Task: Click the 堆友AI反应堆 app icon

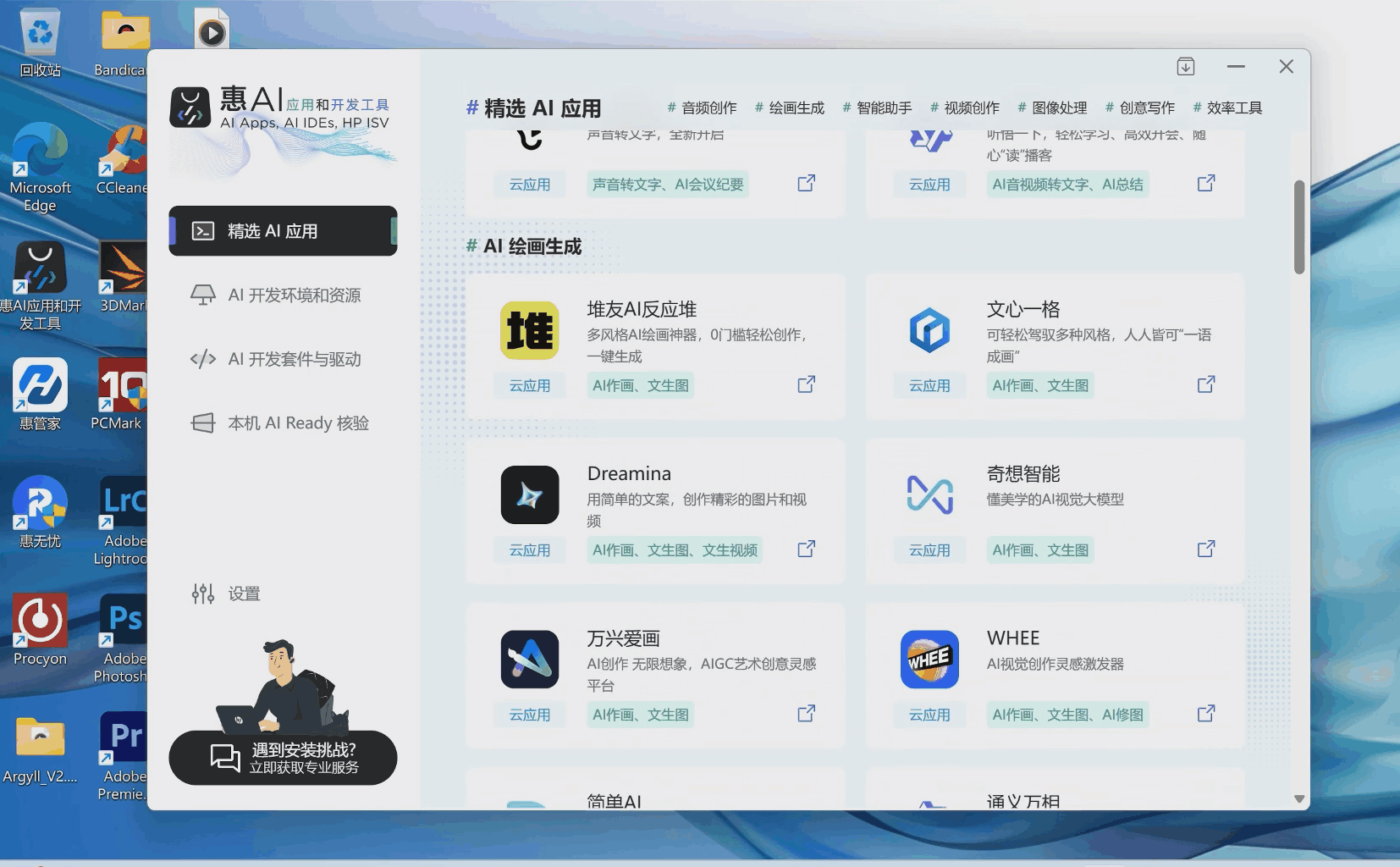Action: [530, 330]
